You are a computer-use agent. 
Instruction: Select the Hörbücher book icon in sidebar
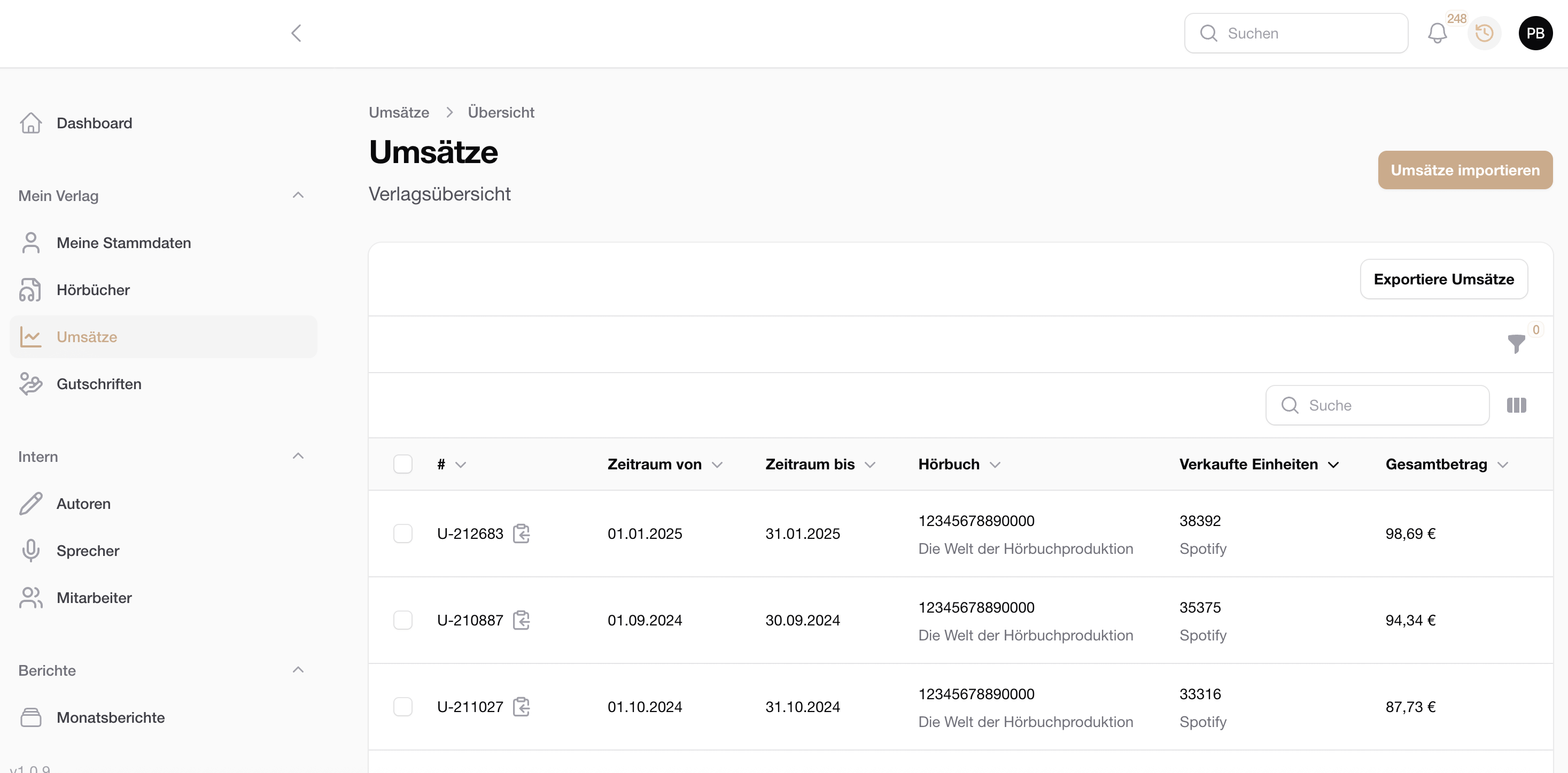tap(31, 290)
